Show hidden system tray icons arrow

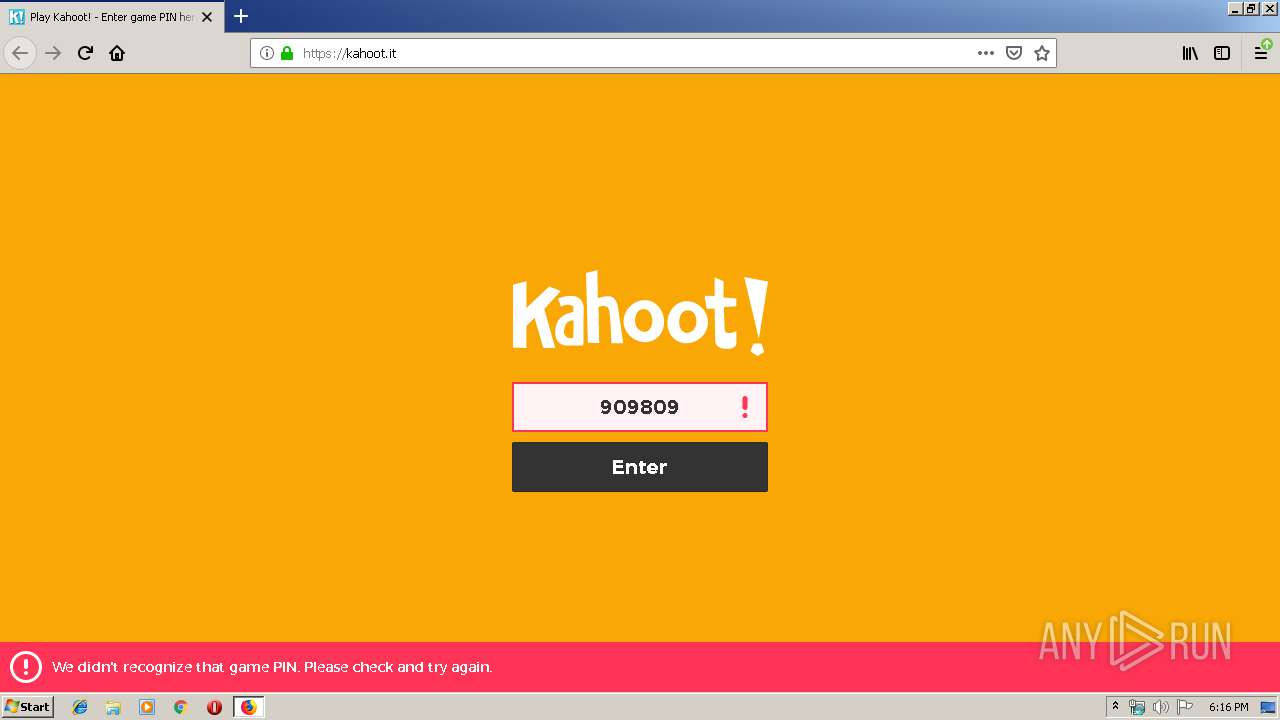click(x=1115, y=707)
